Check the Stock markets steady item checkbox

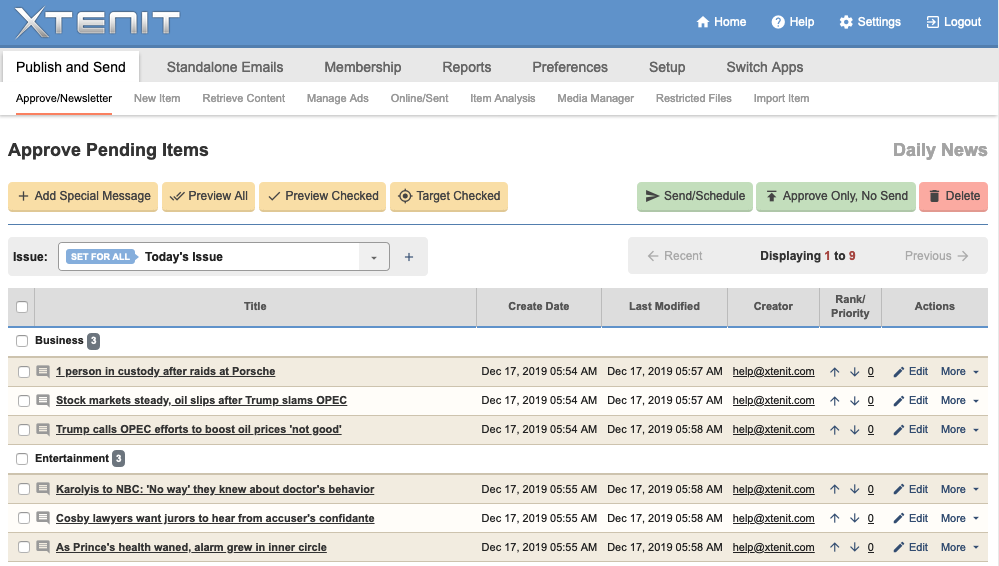coord(24,401)
